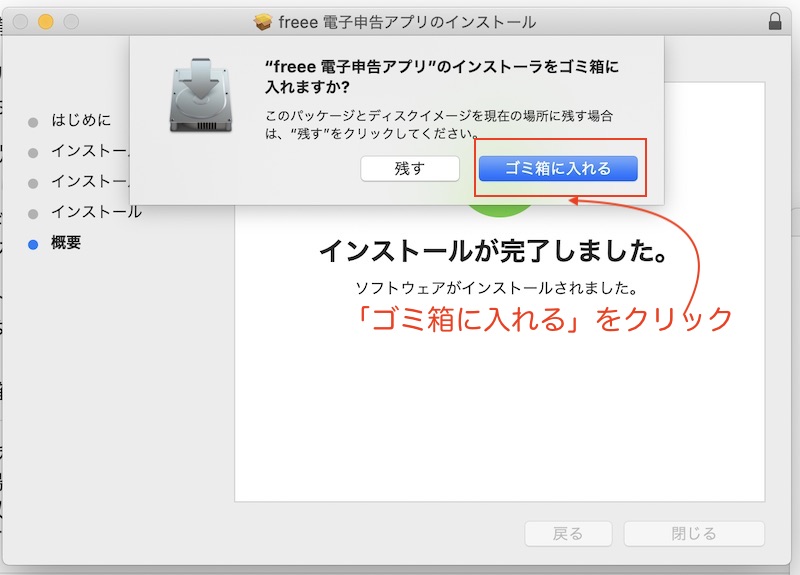Image resolution: width=800 pixels, height=575 pixels.
Task: Click the インストールが完了しました heading
Action: 493,251
